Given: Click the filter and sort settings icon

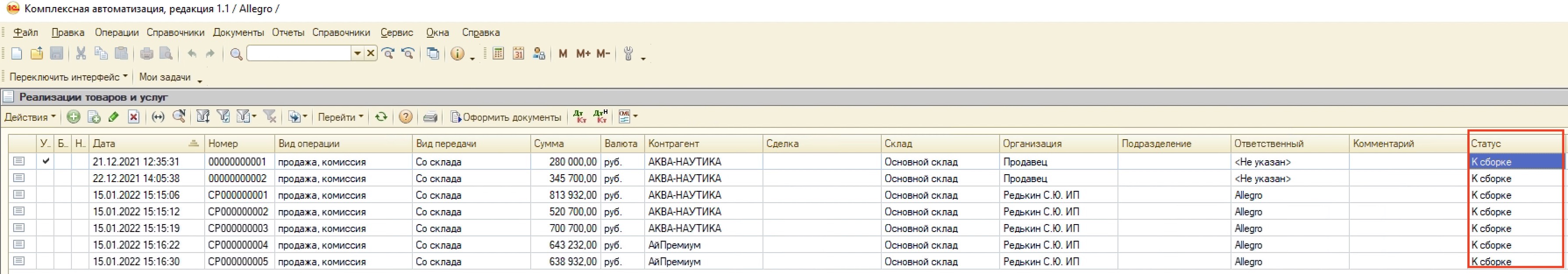Looking at the screenshot, I should [x=203, y=117].
